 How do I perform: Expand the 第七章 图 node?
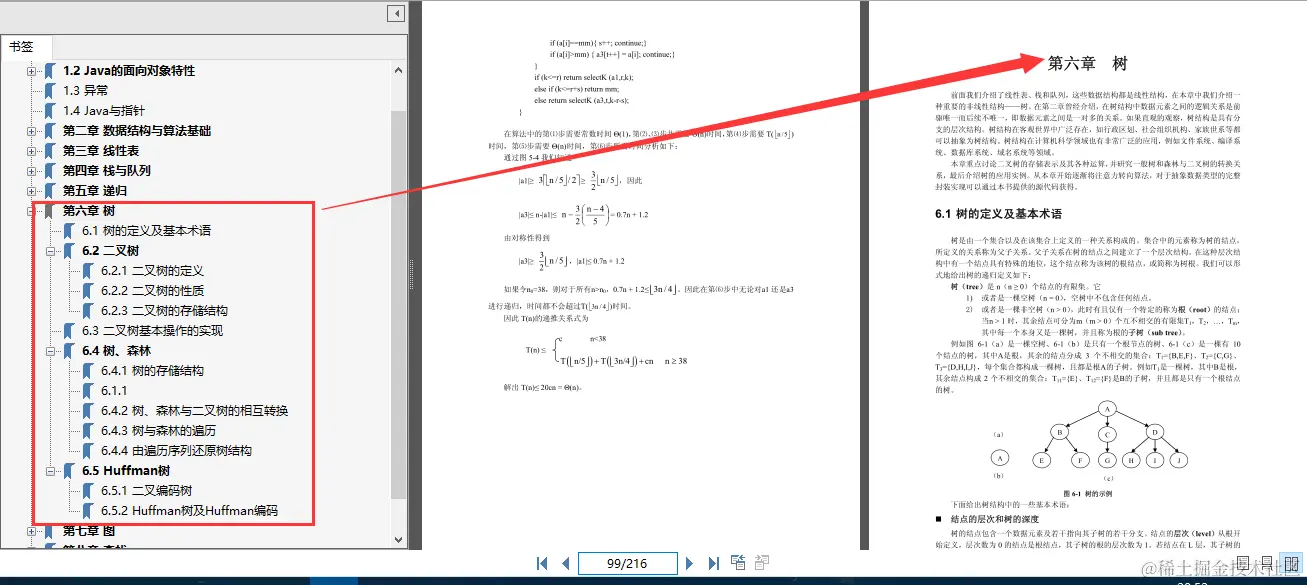click(x=32, y=531)
